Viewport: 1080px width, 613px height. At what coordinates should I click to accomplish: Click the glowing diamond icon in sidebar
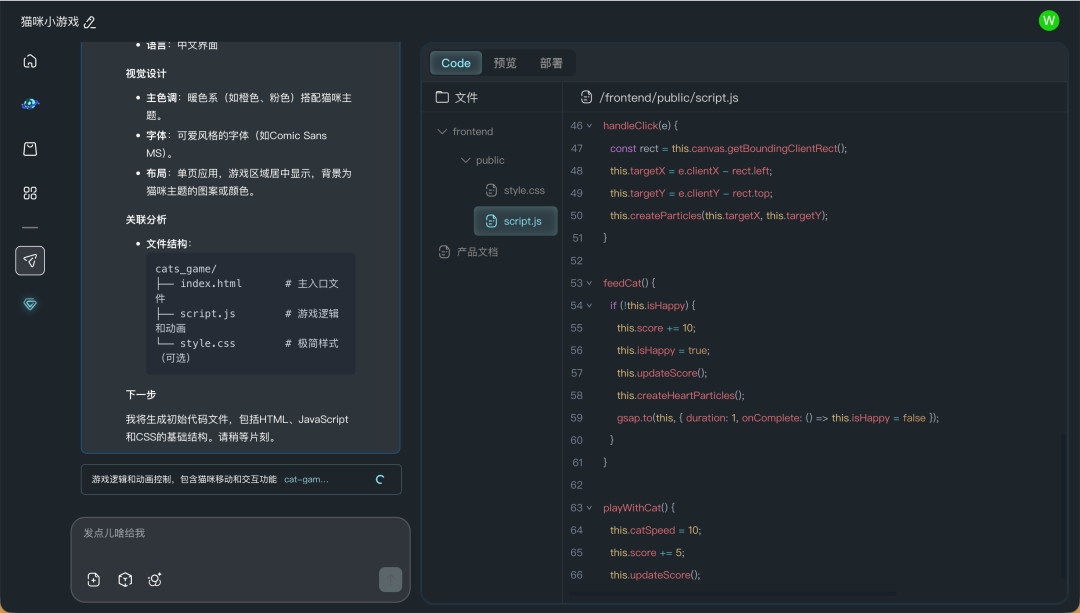click(x=30, y=304)
